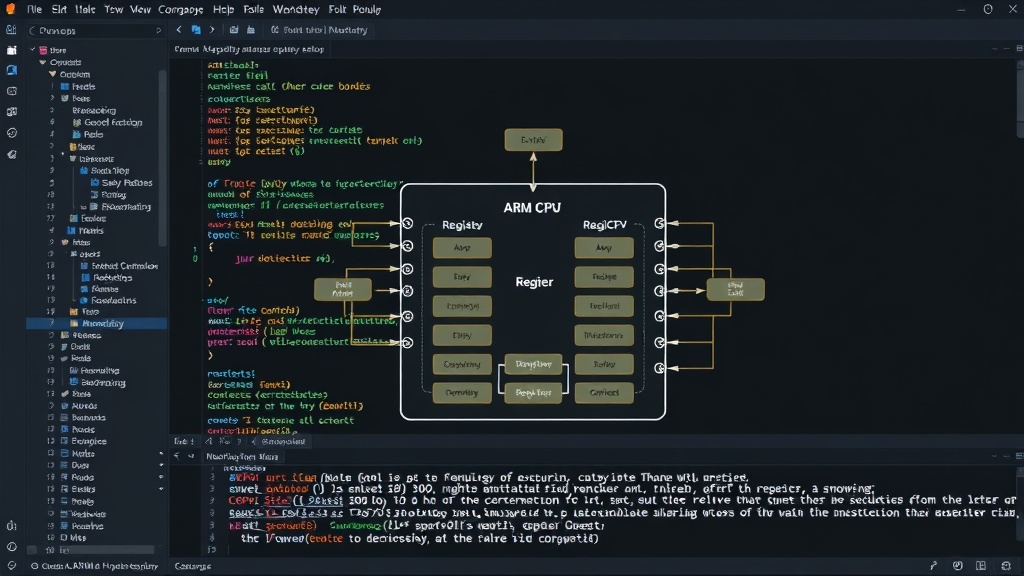This screenshot has height=576, width=1024.
Task: Click the down arrow in bottom panel header
Action: tap(191, 456)
